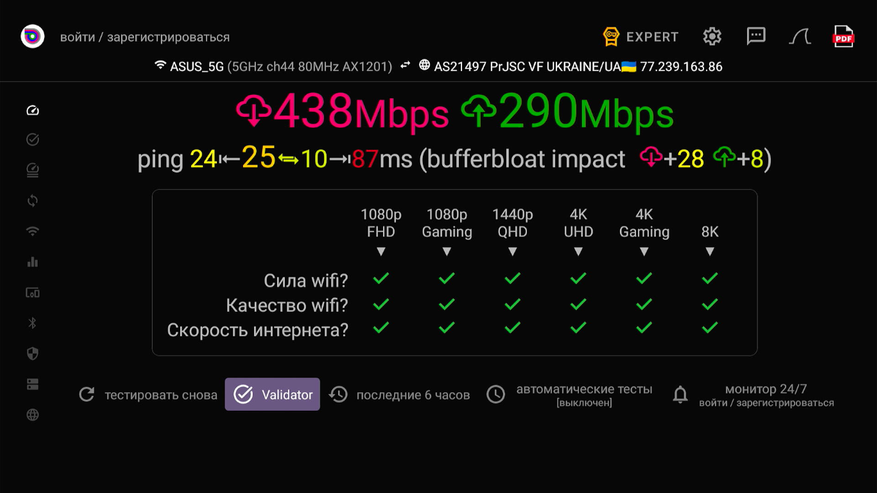Toggle автоматические тесты (выключен)

pos(572,394)
